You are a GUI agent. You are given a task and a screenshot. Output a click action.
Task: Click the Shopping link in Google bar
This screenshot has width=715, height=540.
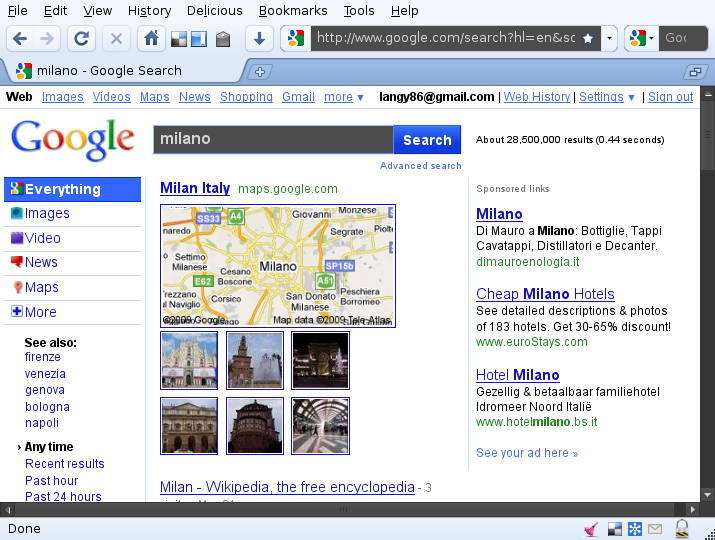click(246, 97)
